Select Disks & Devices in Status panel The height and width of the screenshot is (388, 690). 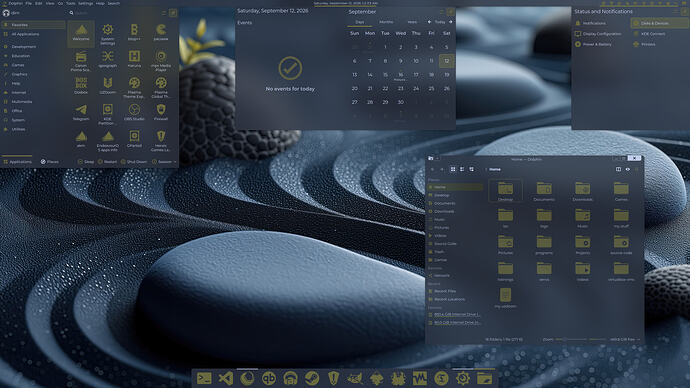point(659,23)
